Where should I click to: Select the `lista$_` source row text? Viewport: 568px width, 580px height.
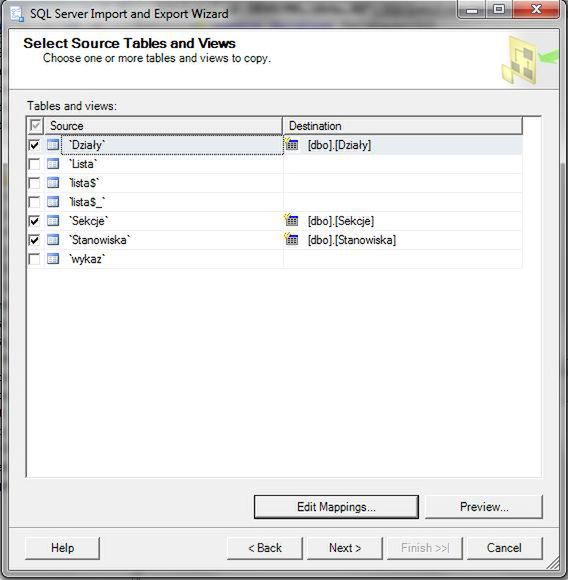click(x=87, y=202)
